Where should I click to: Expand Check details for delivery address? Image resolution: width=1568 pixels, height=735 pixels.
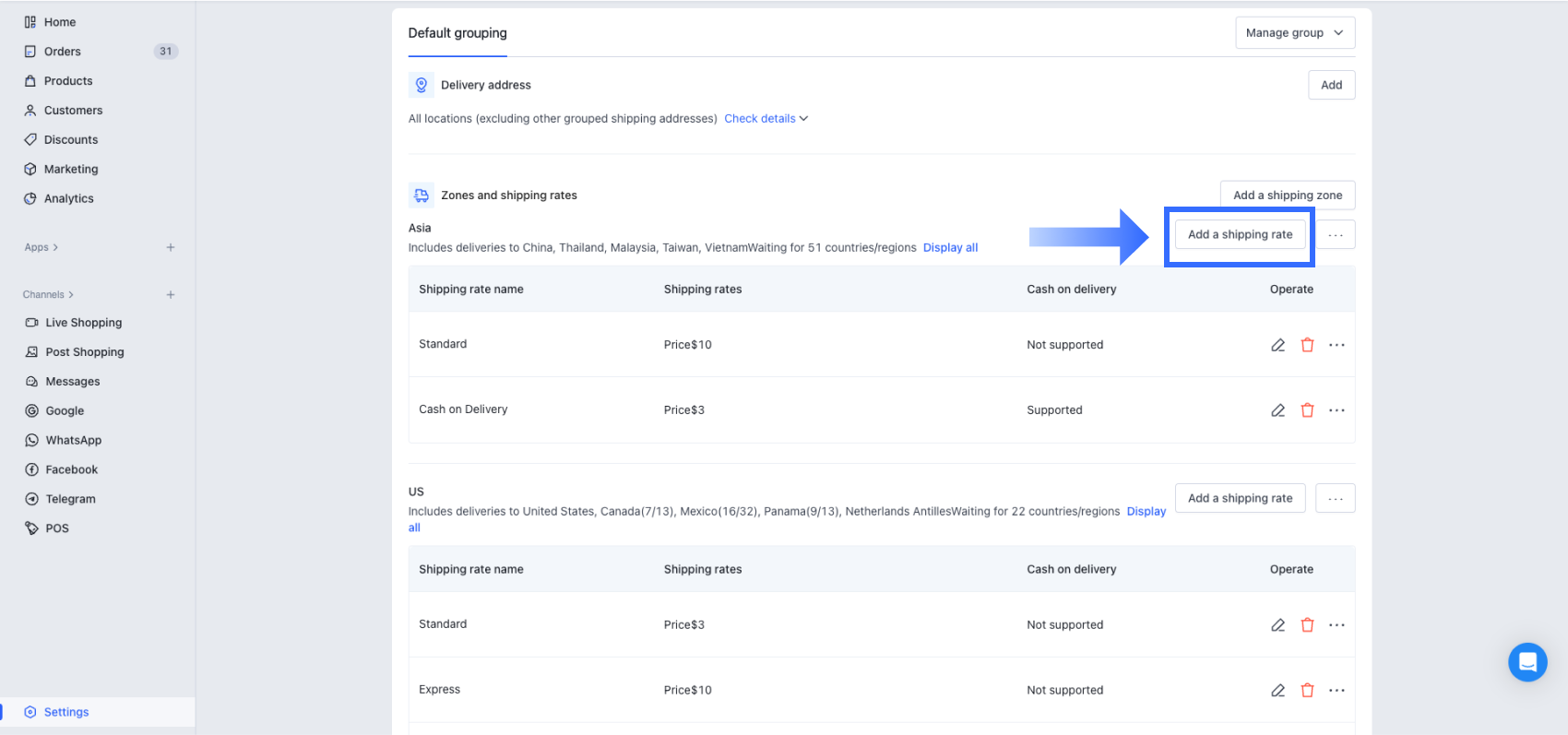(766, 119)
